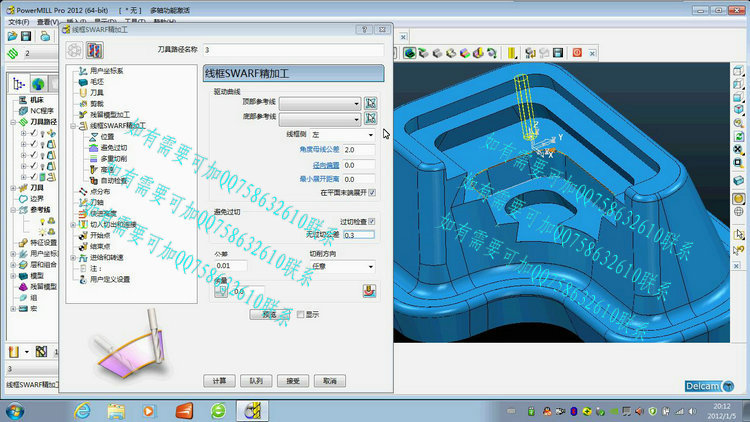
Task: Select 机床 in the explorer tree
Action: tap(37, 100)
